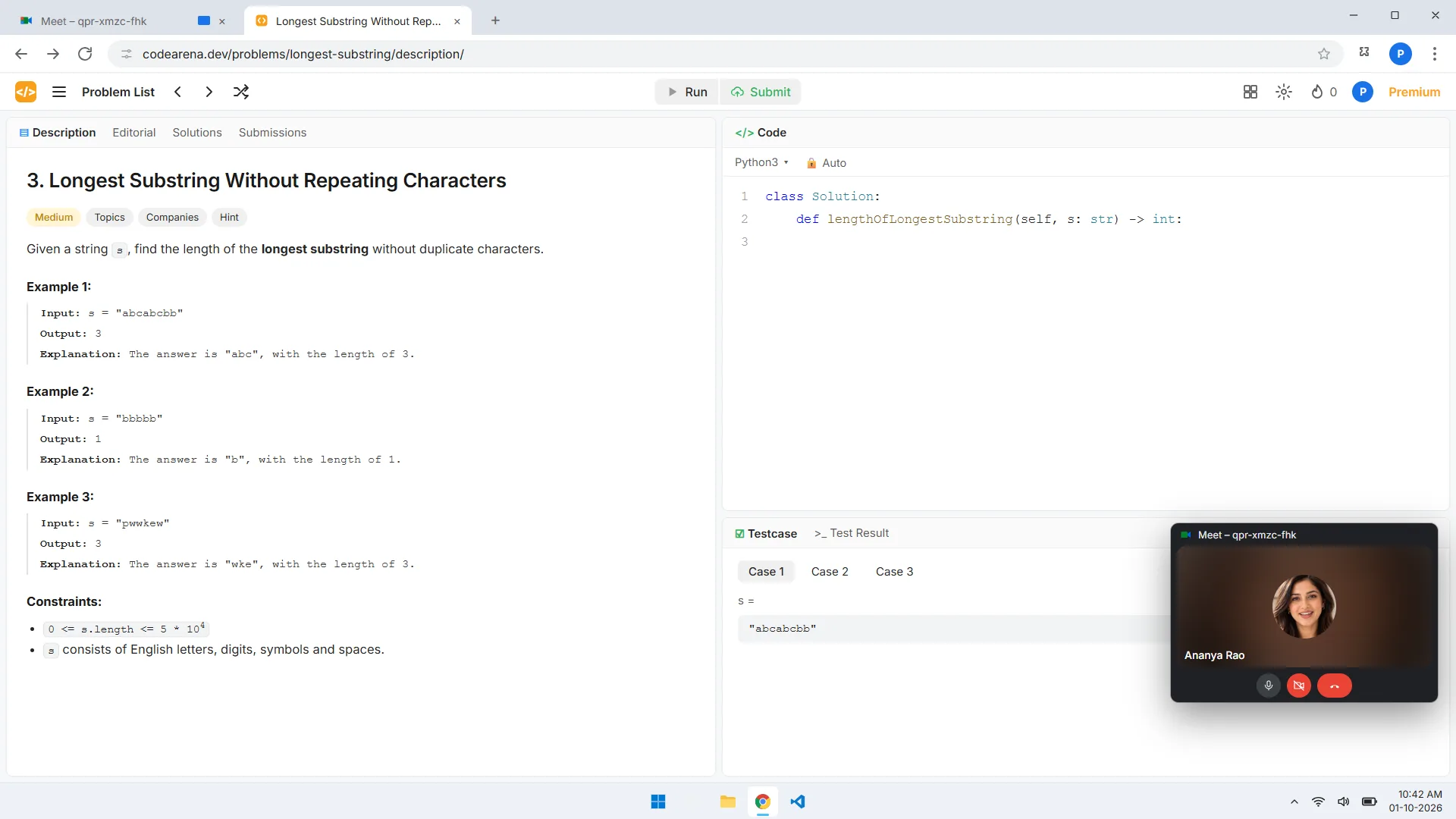Image resolution: width=1456 pixels, height=819 pixels.
Task: Select Case 3 testcase
Action: click(x=895, y=571)
